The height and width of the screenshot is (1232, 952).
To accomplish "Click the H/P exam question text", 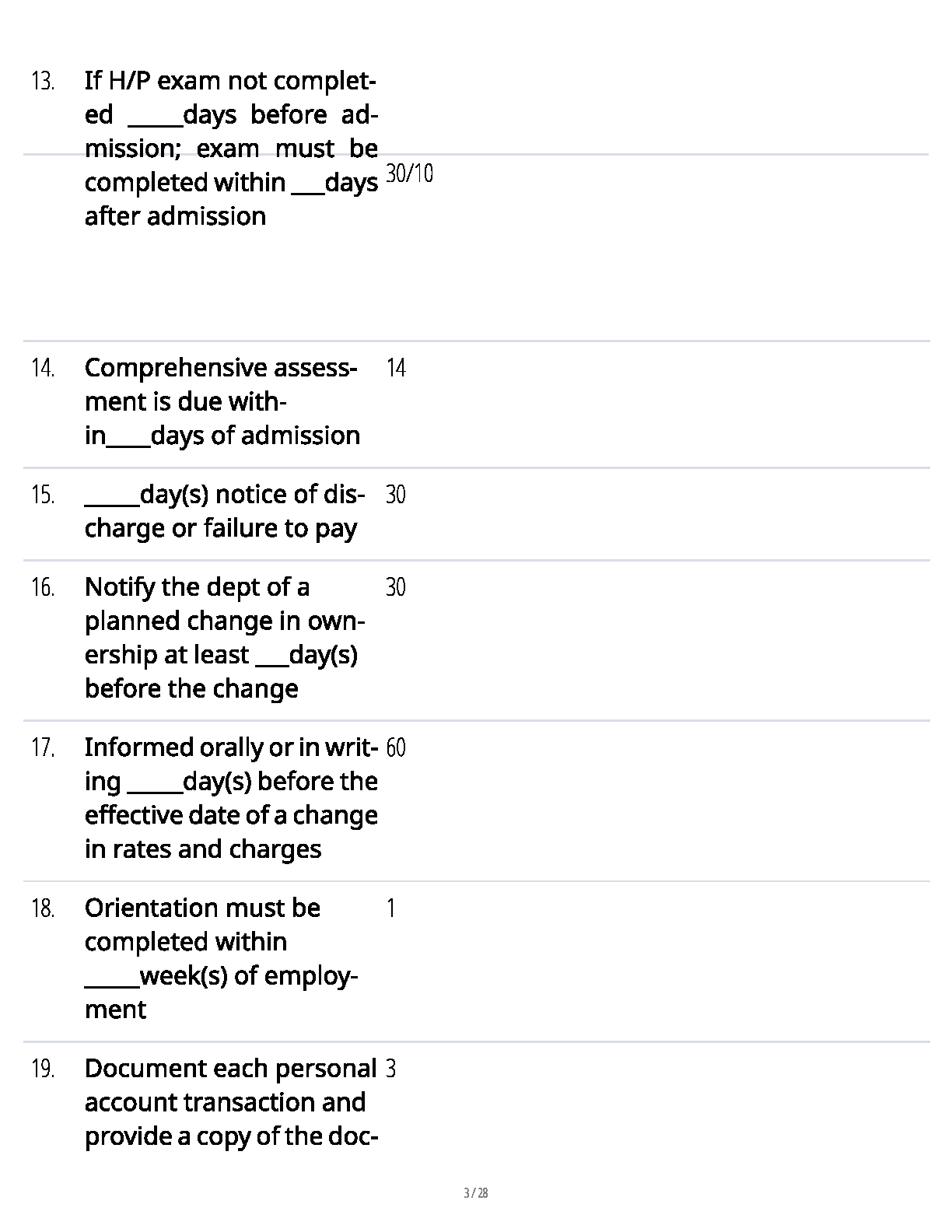I will tap(230, 148).
